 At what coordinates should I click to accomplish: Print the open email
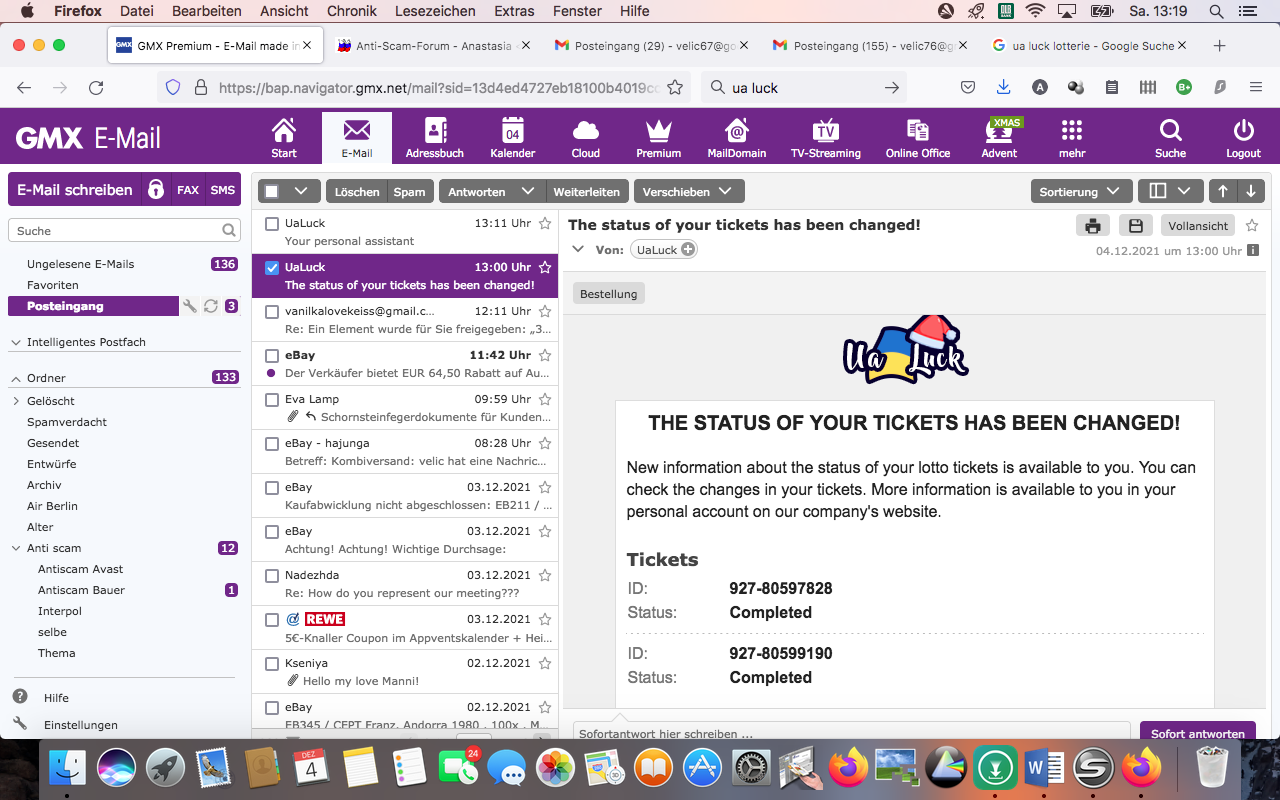point(1093,226)
